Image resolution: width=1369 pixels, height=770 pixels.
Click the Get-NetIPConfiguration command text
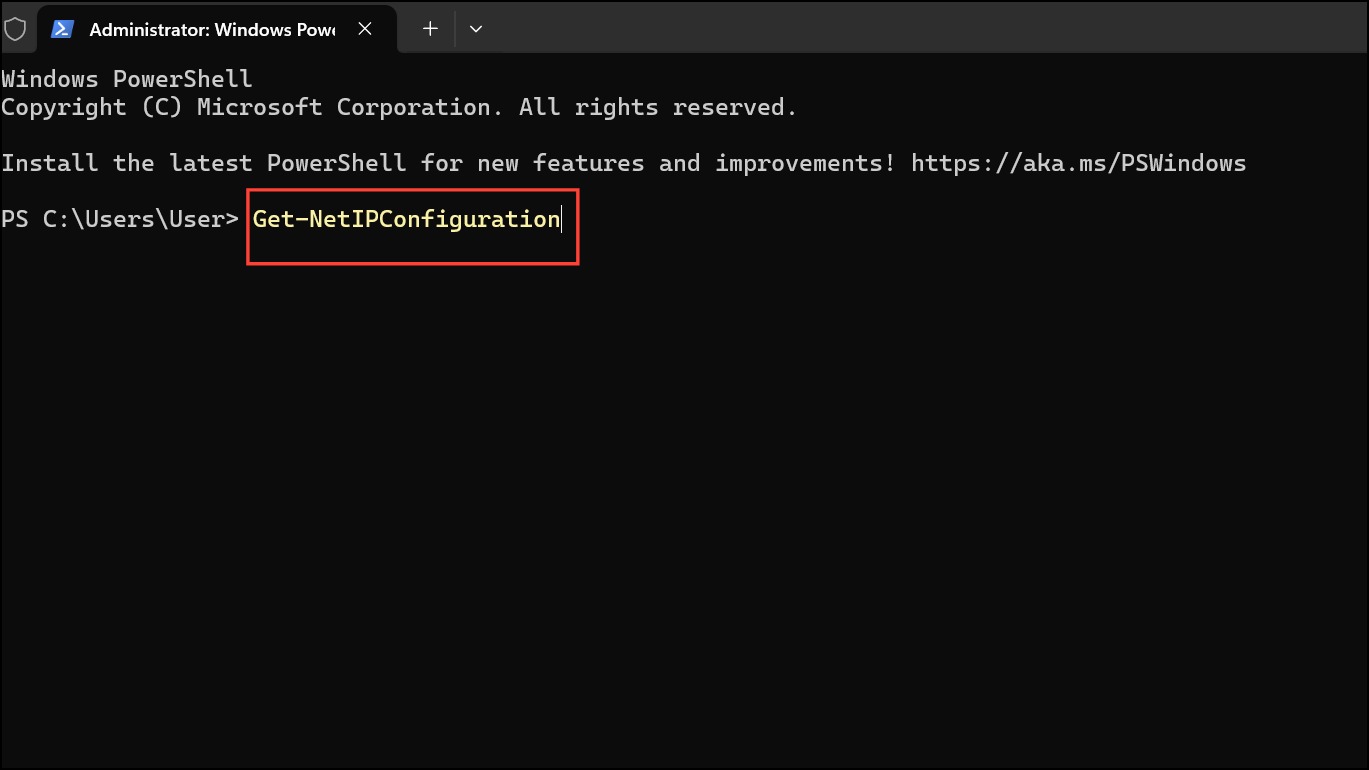click(406, 220)
